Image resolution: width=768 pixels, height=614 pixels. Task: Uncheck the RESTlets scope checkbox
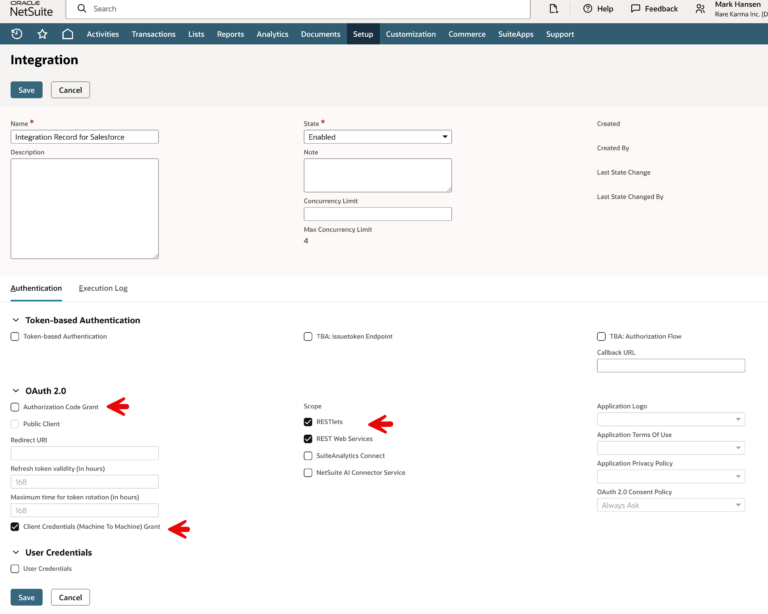point(308,422)
